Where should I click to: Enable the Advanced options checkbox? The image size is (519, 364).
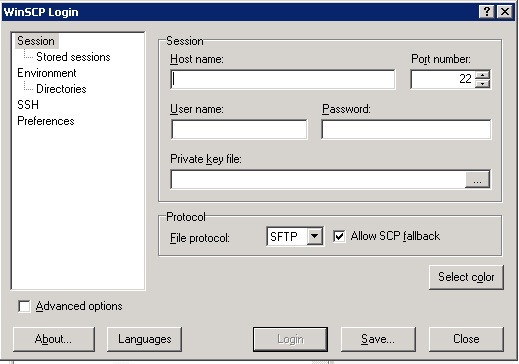point(24,306)
